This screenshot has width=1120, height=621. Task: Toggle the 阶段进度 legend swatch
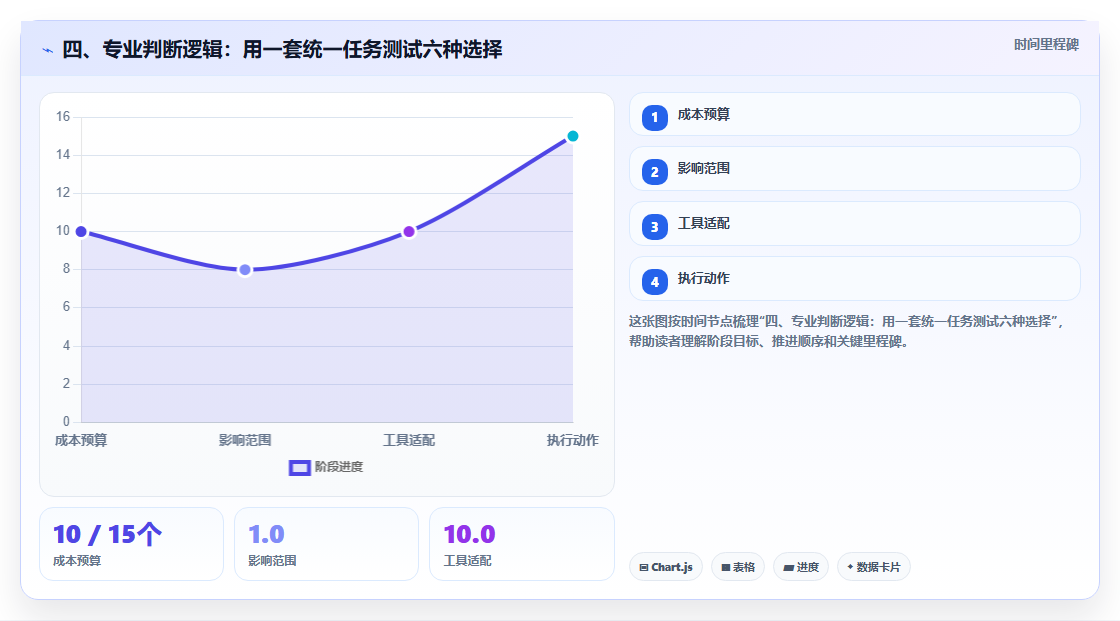(299, 467)
